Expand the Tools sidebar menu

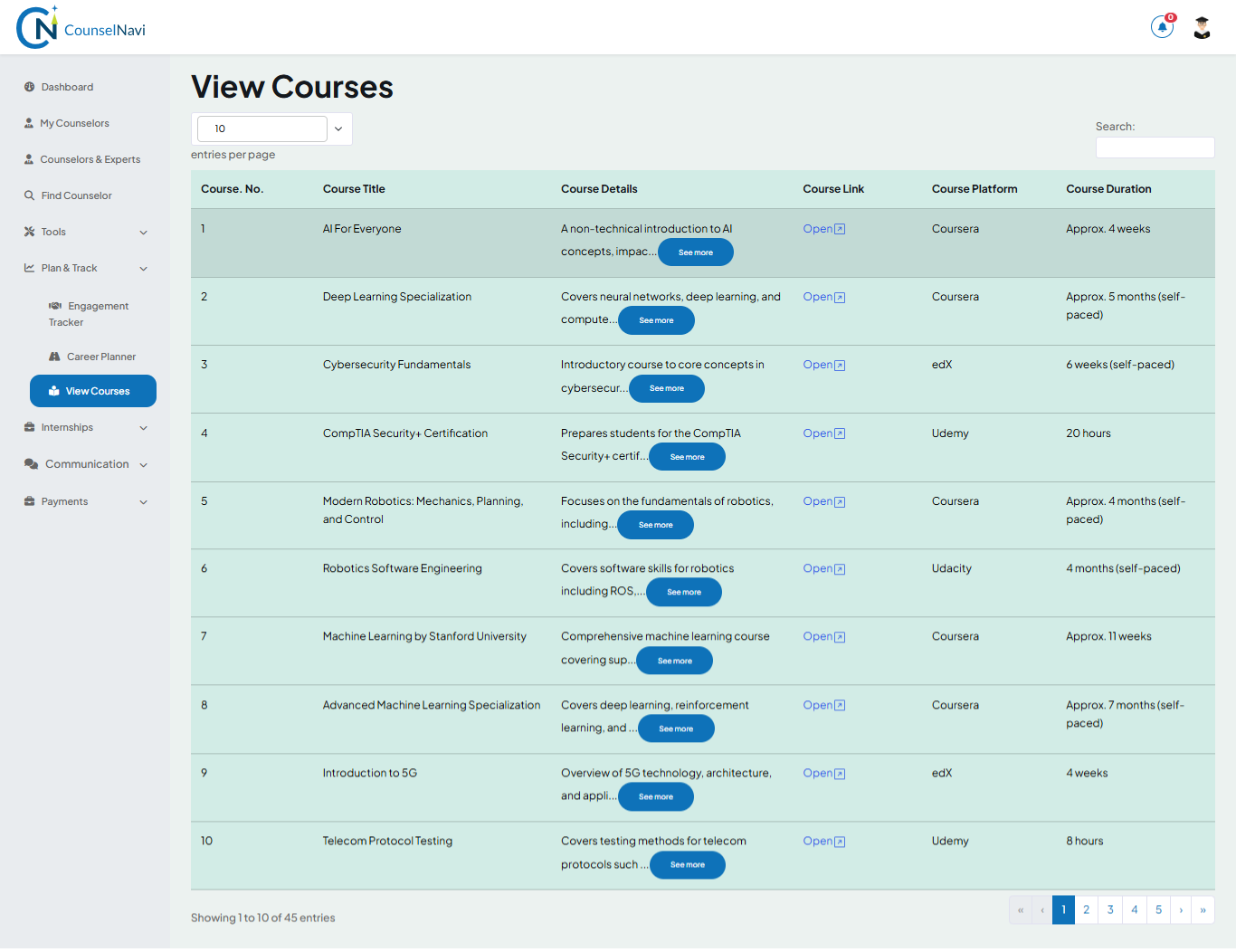pos(52,232)
